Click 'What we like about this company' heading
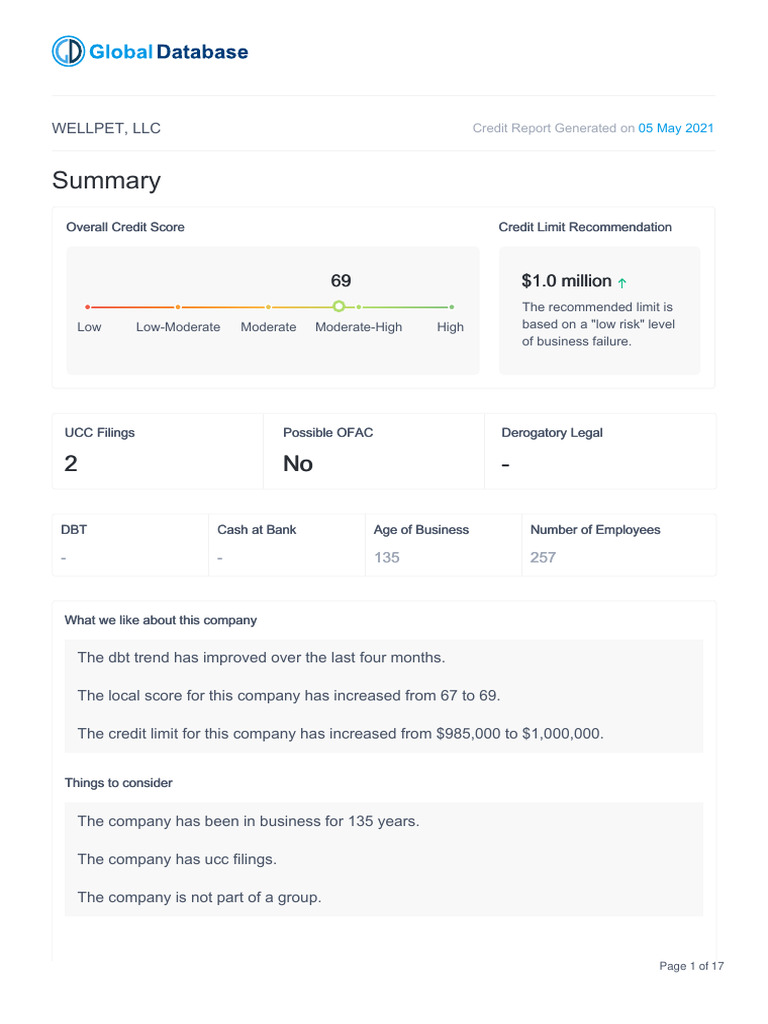The height and width of the screenshot is (1024, 768). [160, 620]
